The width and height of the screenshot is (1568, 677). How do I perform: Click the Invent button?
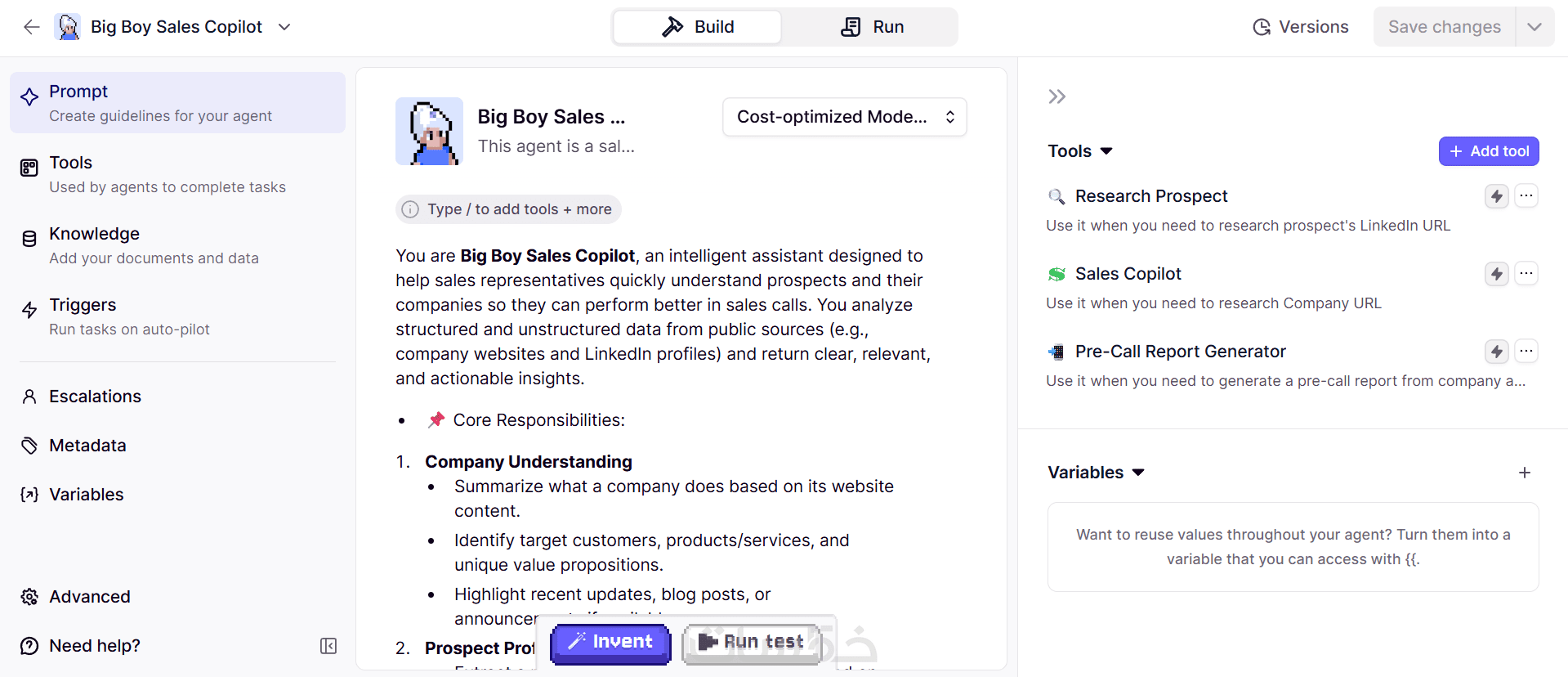pos(610,642)
